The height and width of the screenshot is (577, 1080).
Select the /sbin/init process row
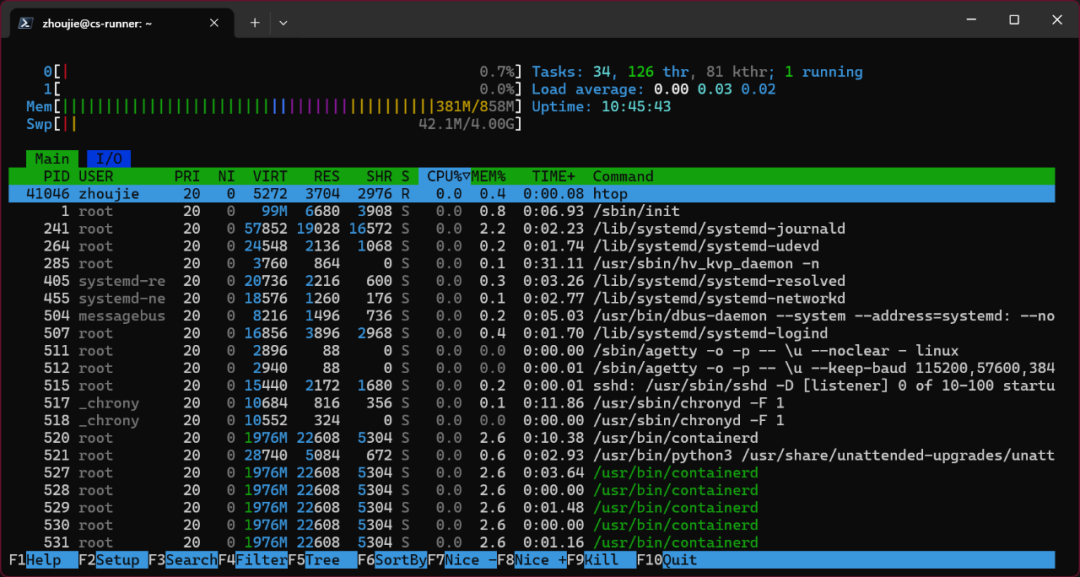click(x=300, y=211)
